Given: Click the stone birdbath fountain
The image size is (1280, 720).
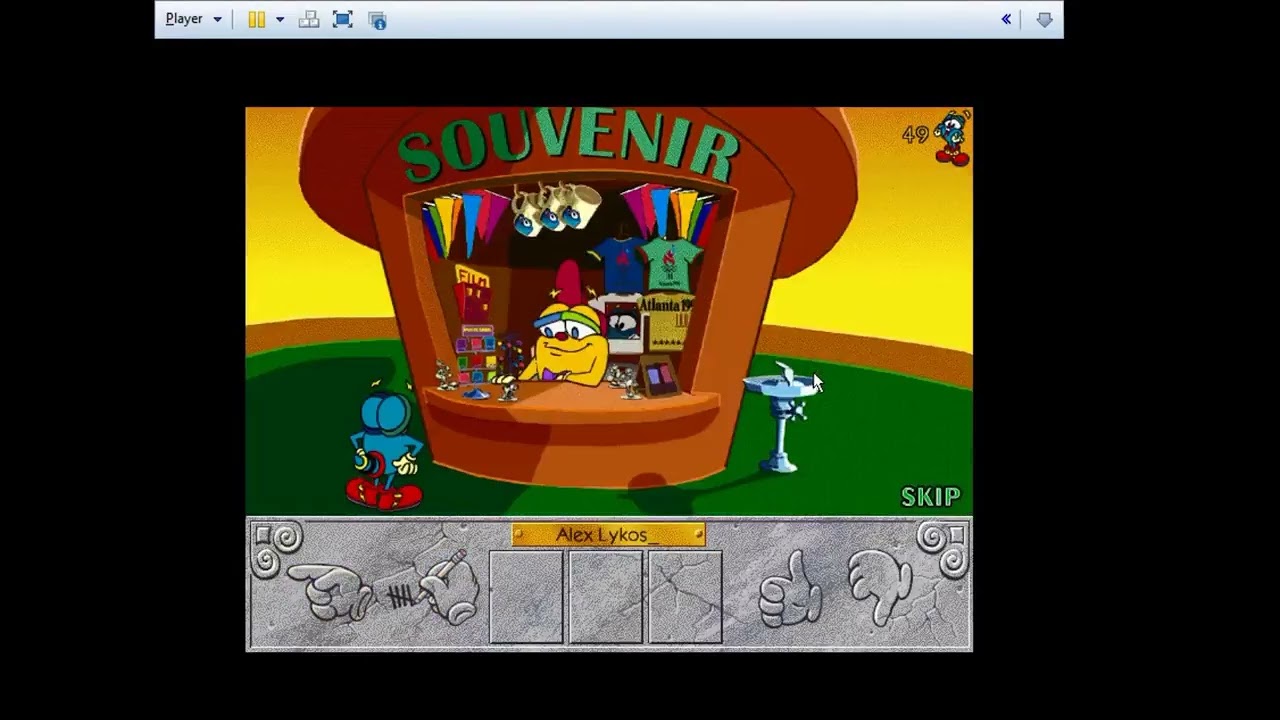Looking at the screenshot, I should [781, 418].
